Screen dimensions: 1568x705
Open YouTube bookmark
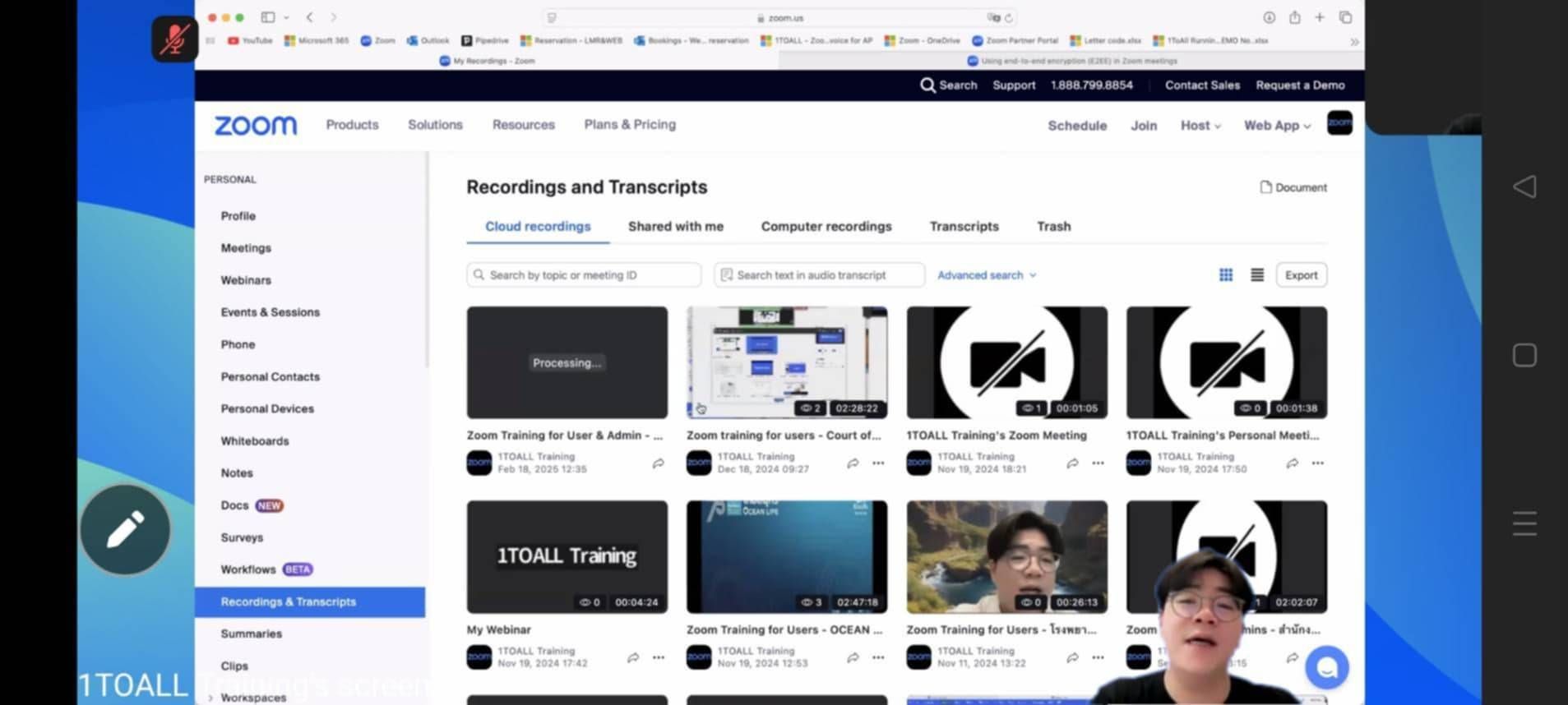click(250, 40)
